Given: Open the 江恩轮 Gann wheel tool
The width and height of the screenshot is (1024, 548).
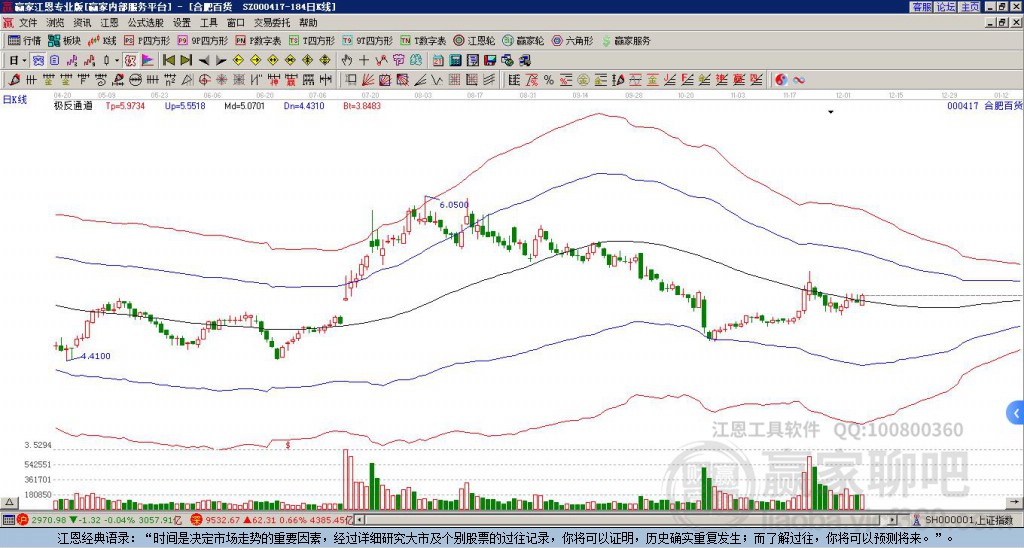Looking at the screenshot, I should point(475,40).
